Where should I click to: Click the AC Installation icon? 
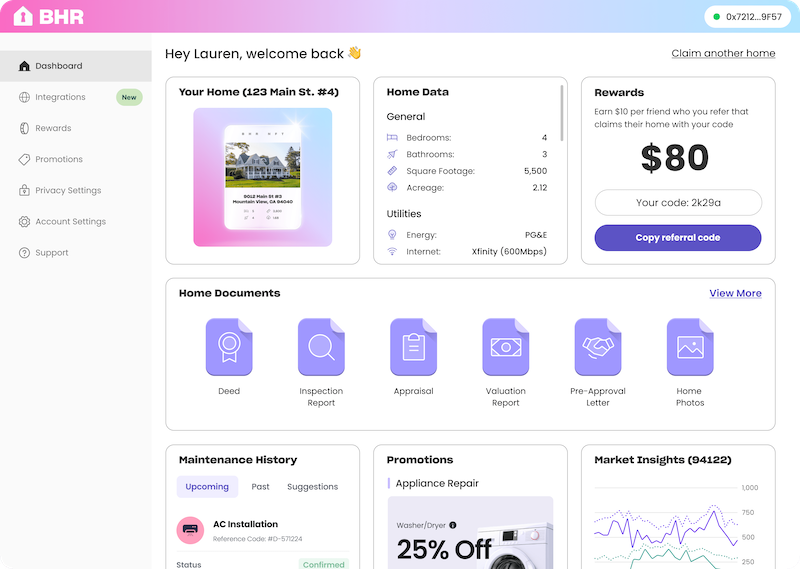click(x=190, y=530)
